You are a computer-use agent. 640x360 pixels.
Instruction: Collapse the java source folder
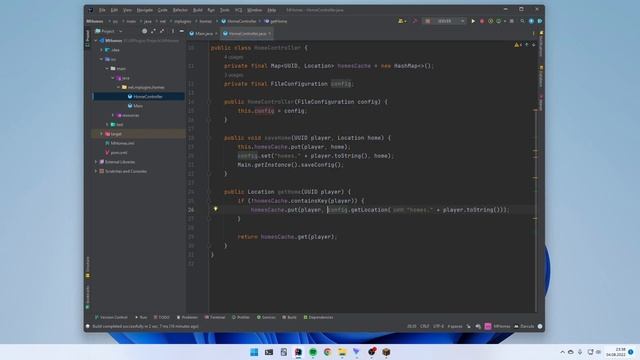[x=113, y=78]
